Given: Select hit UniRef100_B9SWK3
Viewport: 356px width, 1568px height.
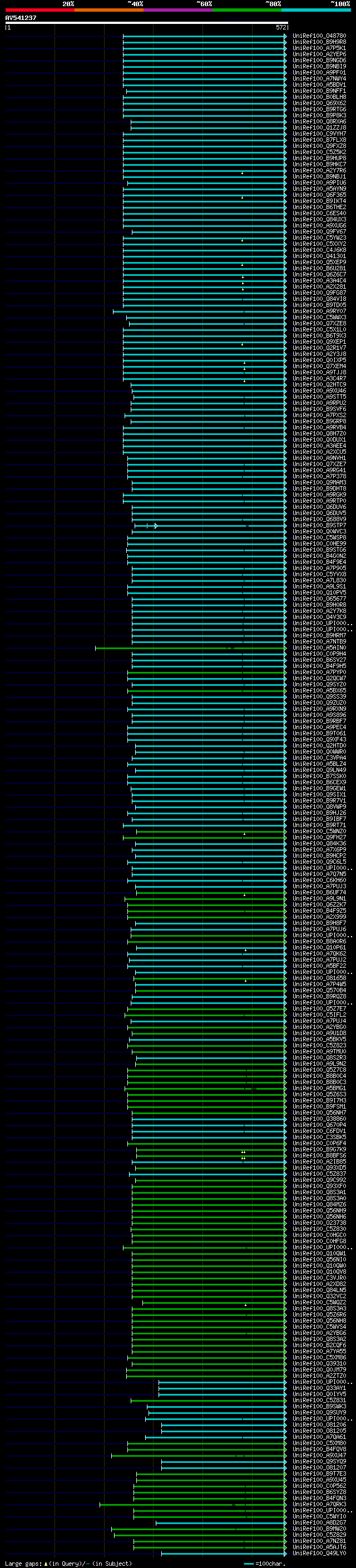Looking at the screenshot, I should (319, 1406).
